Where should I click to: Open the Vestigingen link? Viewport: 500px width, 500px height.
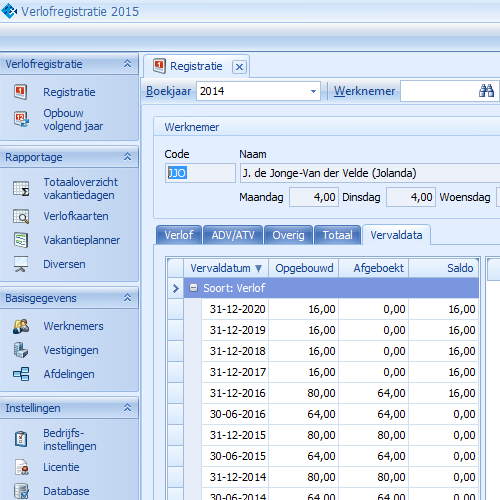71,350
